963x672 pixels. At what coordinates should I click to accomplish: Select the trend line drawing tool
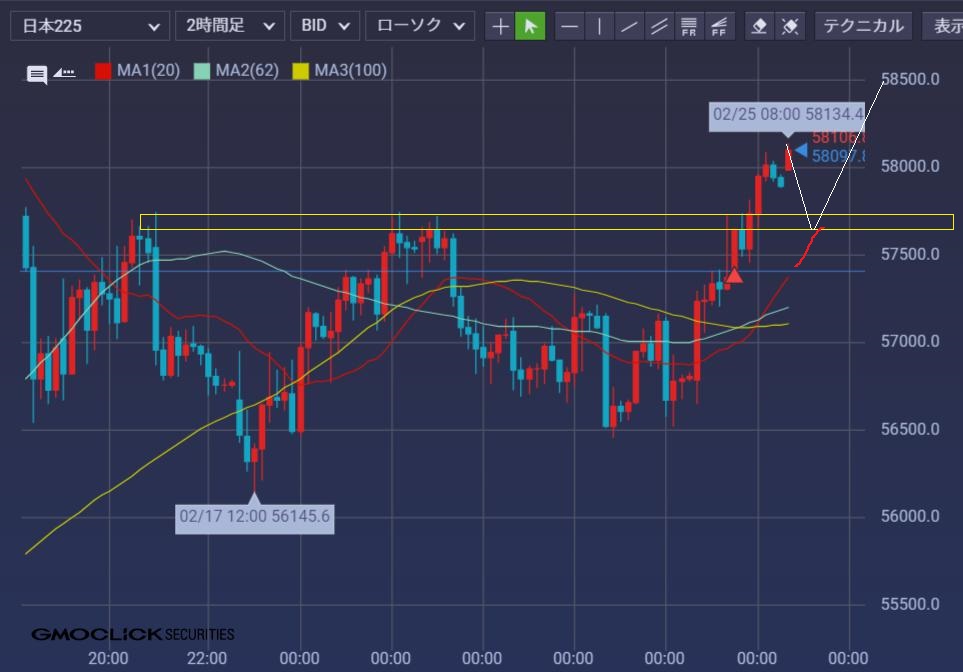(629, 26)
